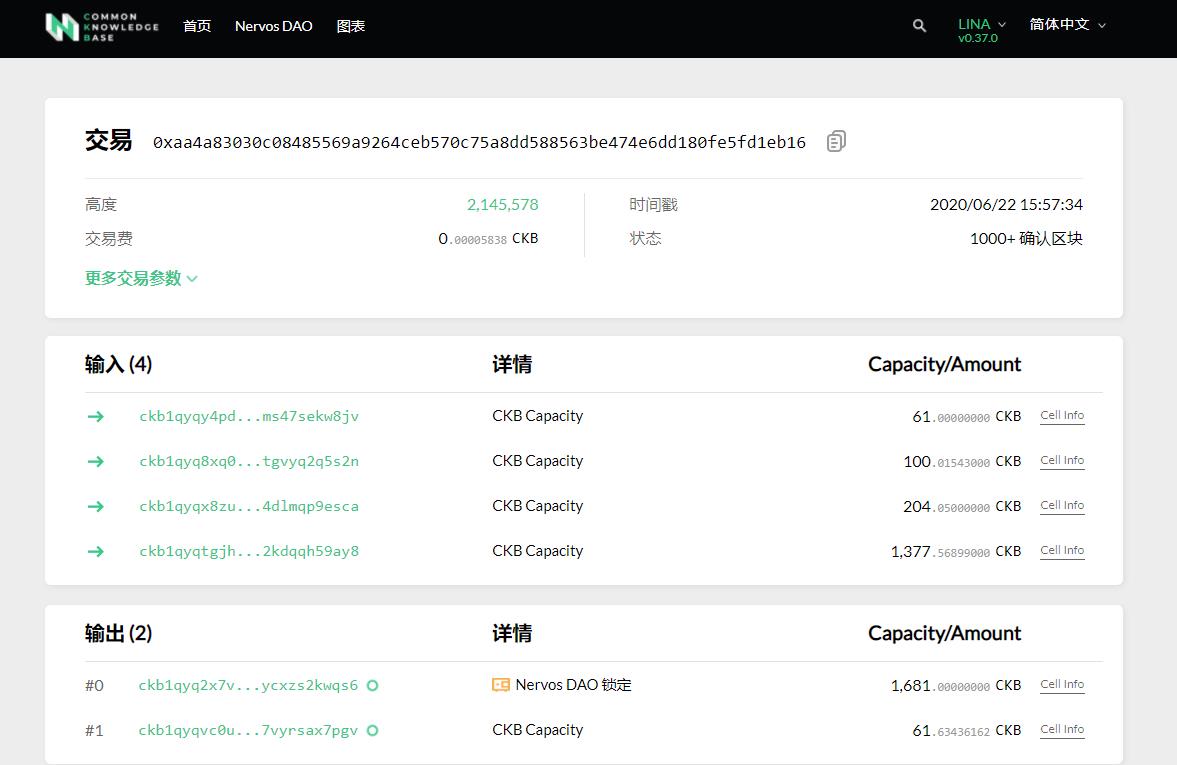Click the v0.37.0 version text
1177x765 pixels.
pos(977,38)
